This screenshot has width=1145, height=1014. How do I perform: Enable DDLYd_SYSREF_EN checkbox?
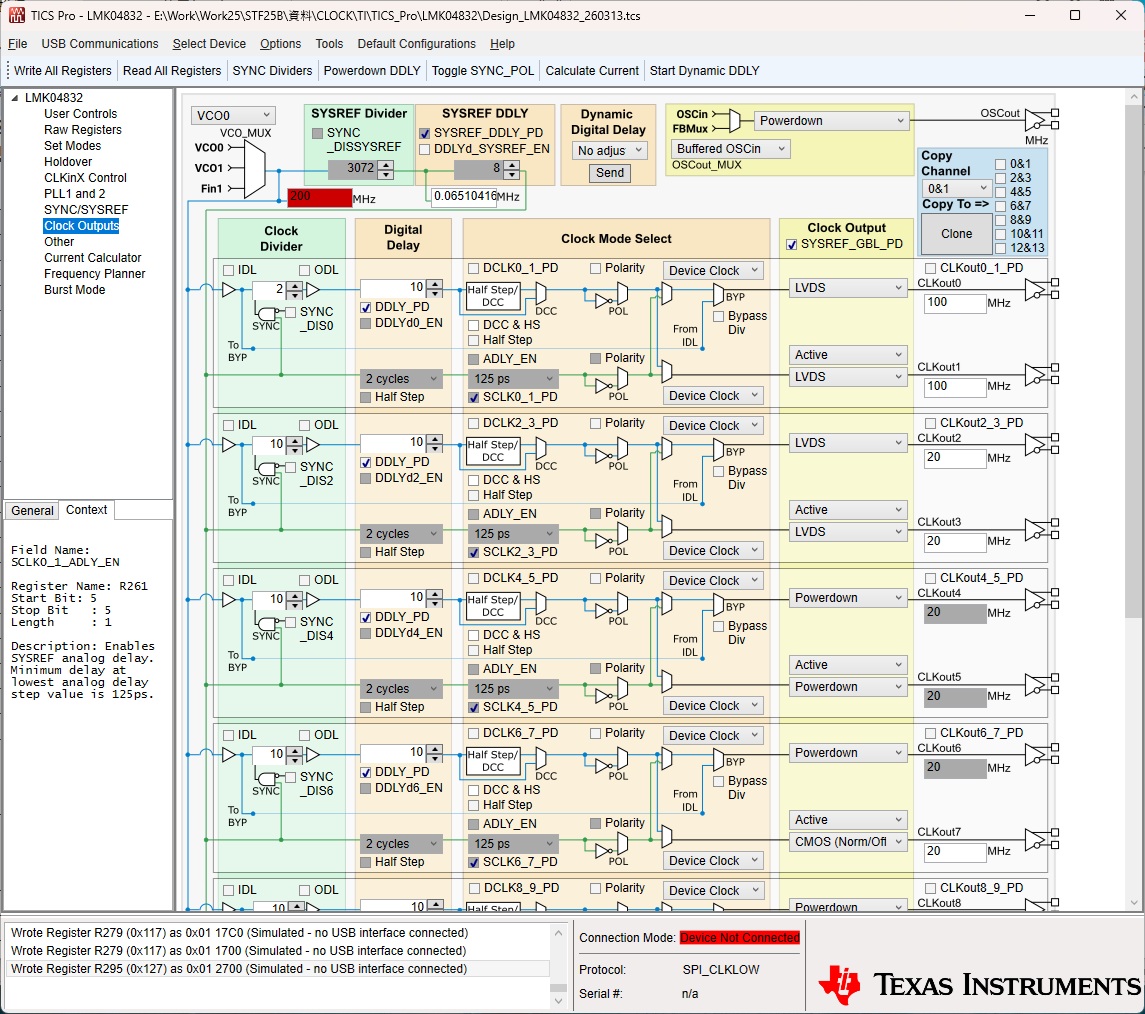click(424, 149)
